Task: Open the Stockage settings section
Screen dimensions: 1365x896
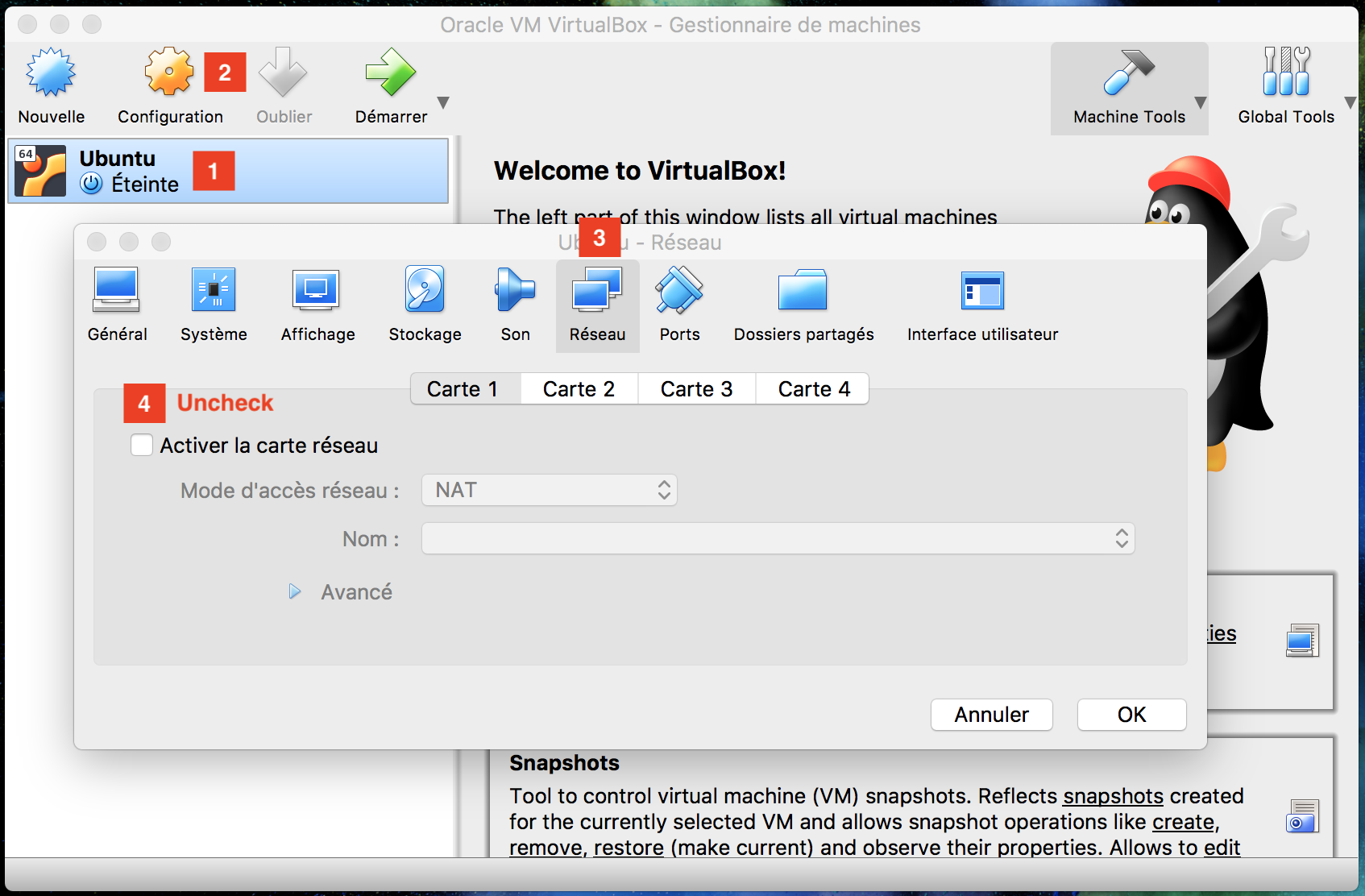Action: point(425,306)
